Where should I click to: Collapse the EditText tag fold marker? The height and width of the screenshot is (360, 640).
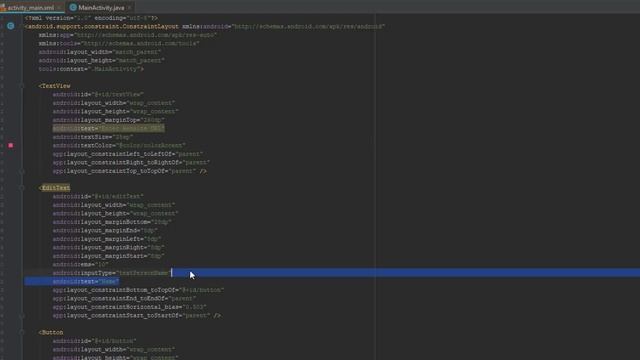22,188
